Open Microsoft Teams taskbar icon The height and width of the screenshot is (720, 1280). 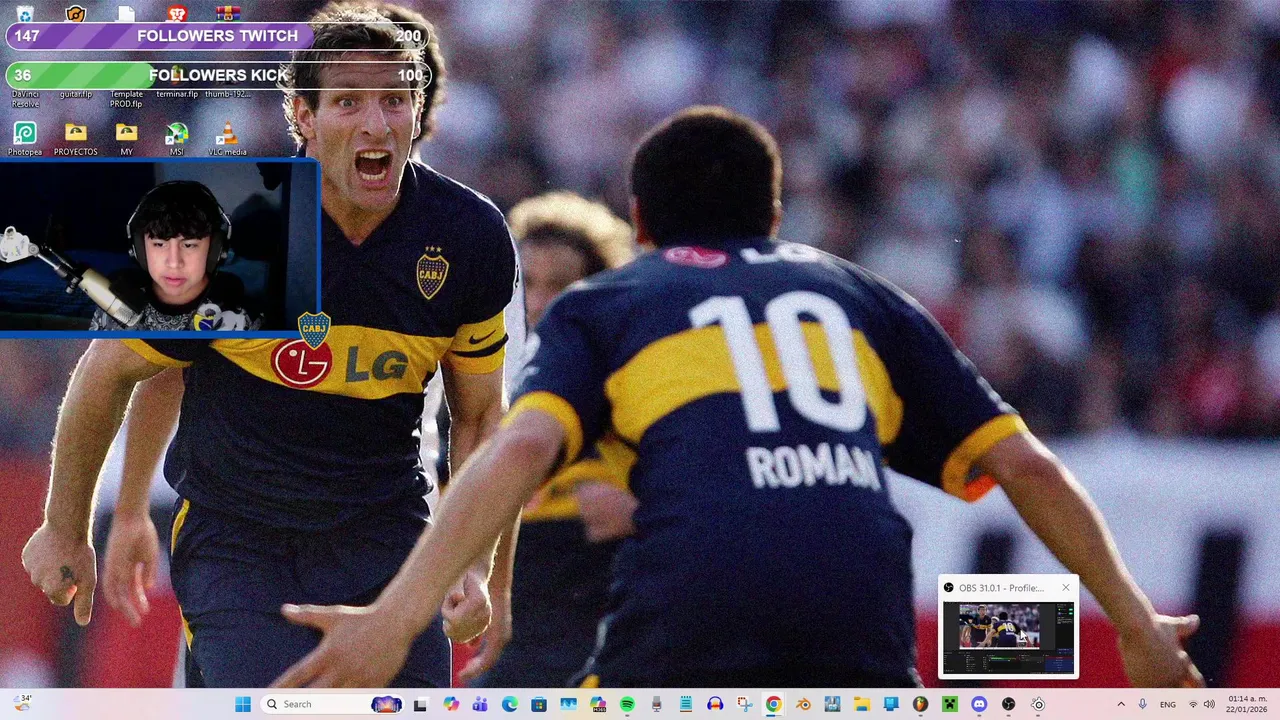click(480, 704)
